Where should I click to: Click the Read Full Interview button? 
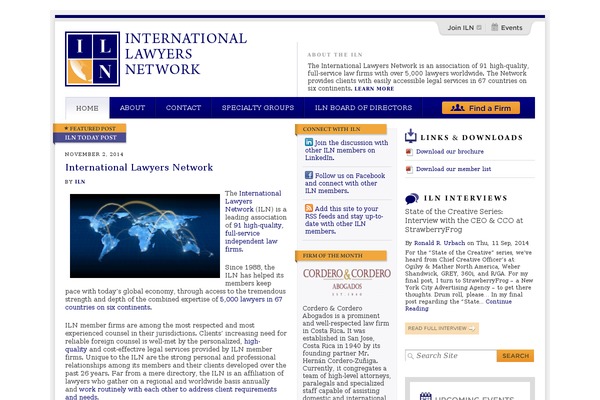[x=442, y=328]
